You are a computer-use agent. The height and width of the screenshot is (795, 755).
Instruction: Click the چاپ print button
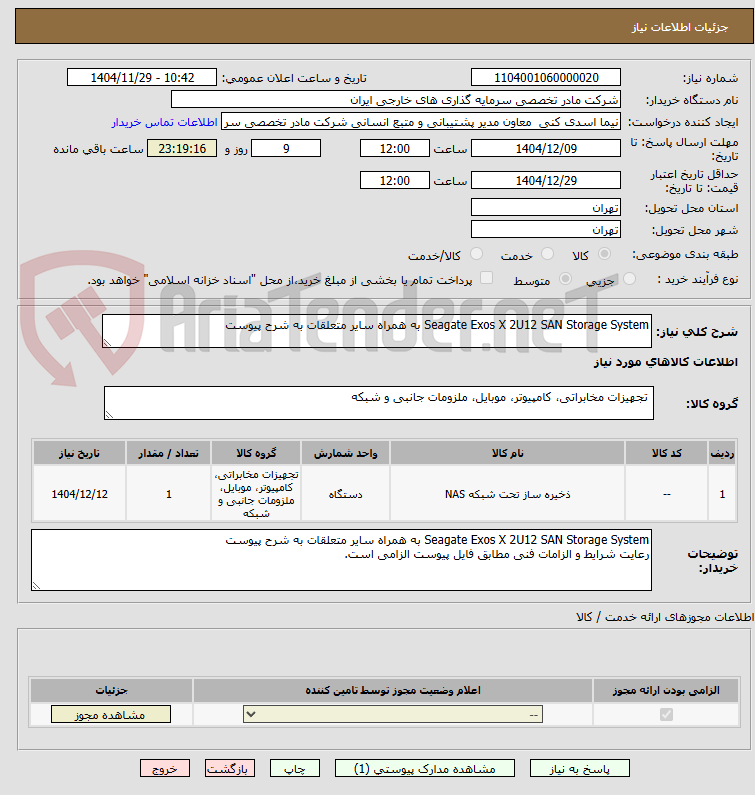click(x=295, y=769)
